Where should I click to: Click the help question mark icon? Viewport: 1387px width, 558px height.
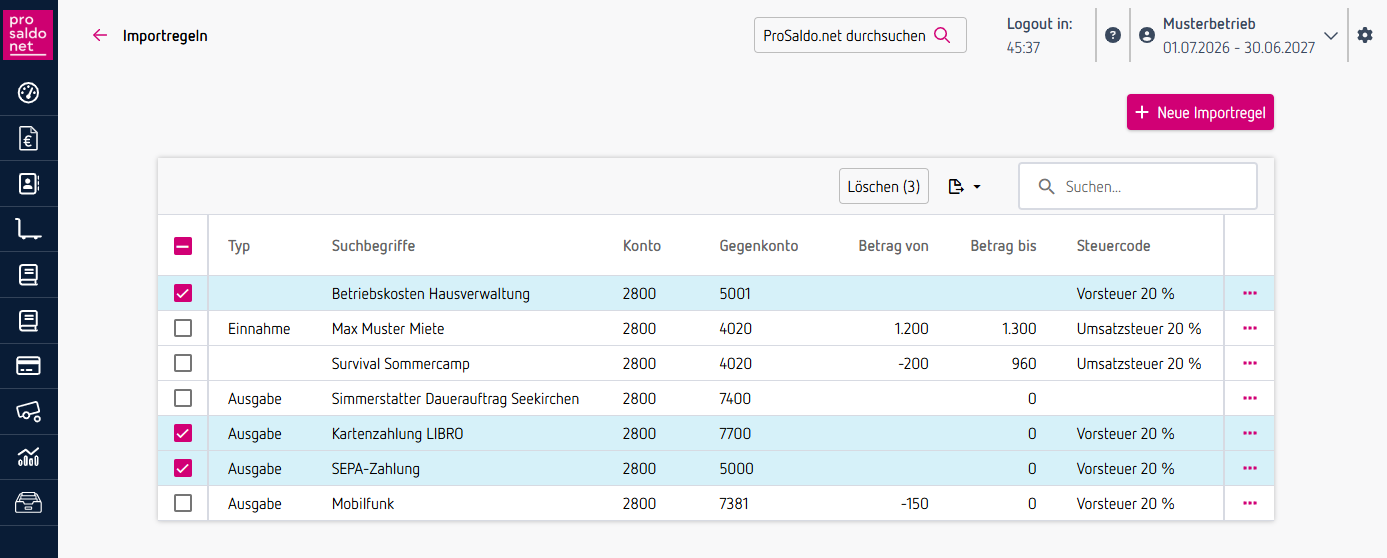coord(1113,35)
